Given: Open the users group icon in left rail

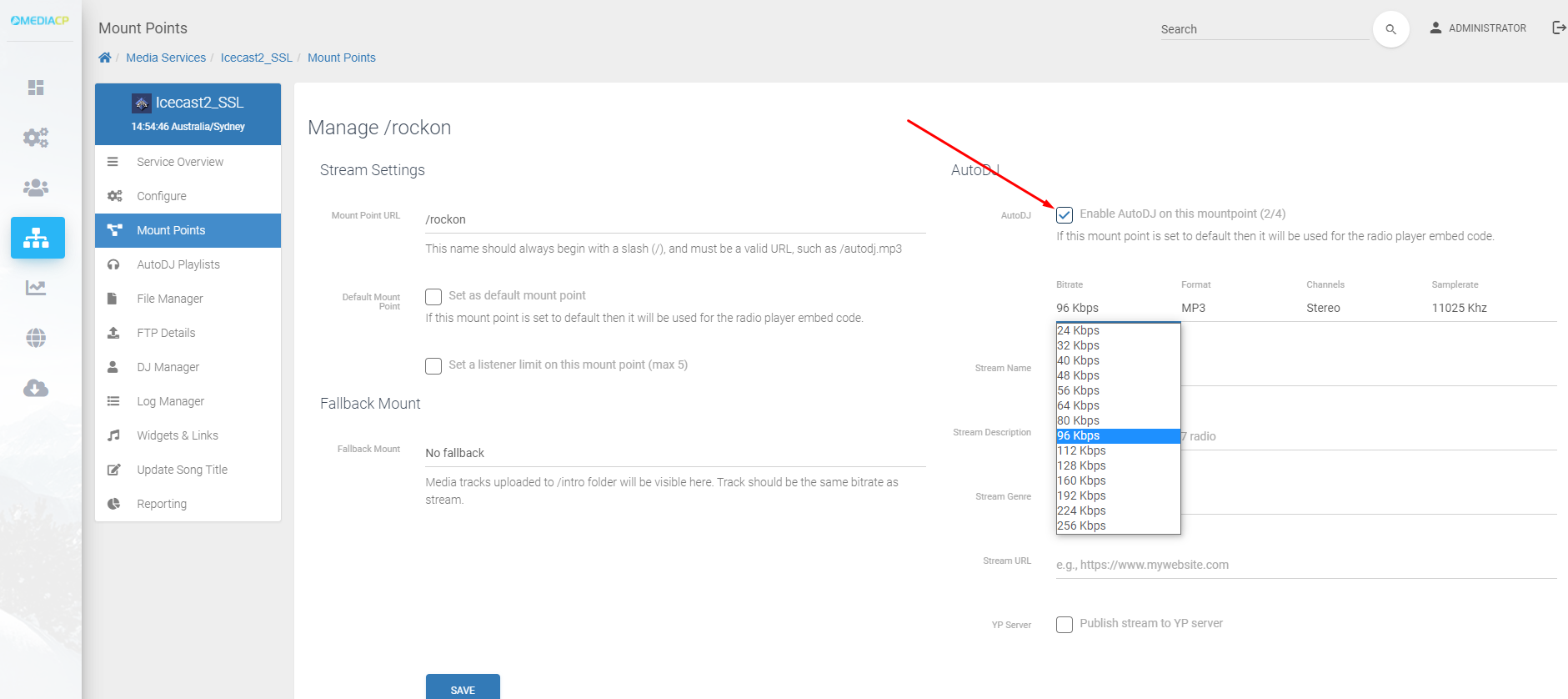Looking at the screenshot, I should 36,188.
